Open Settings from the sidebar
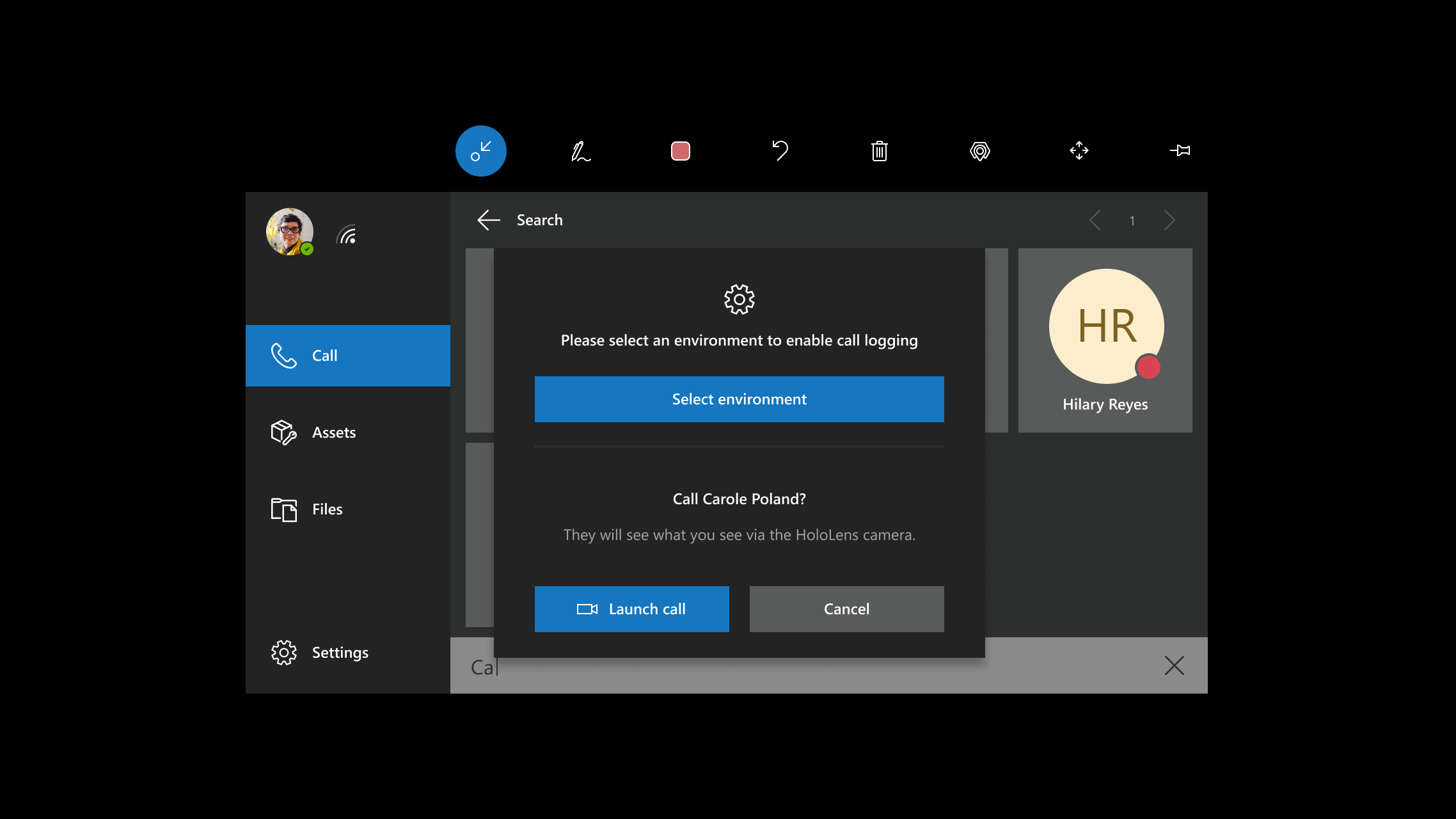 coord(348,653)
